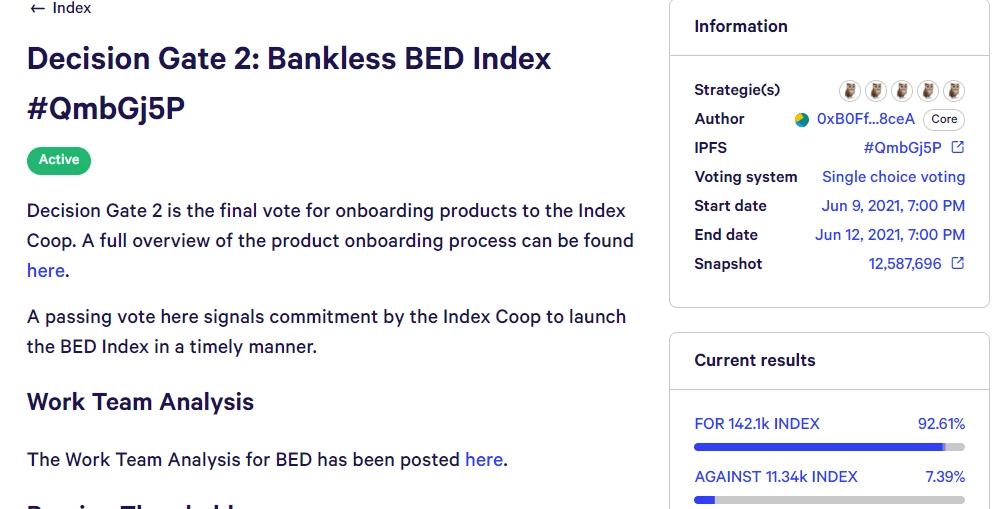The width and height of the screenshot is (1000, 509).
Task: Open the Snapshot block external link icon
Action: pos(957,263)
